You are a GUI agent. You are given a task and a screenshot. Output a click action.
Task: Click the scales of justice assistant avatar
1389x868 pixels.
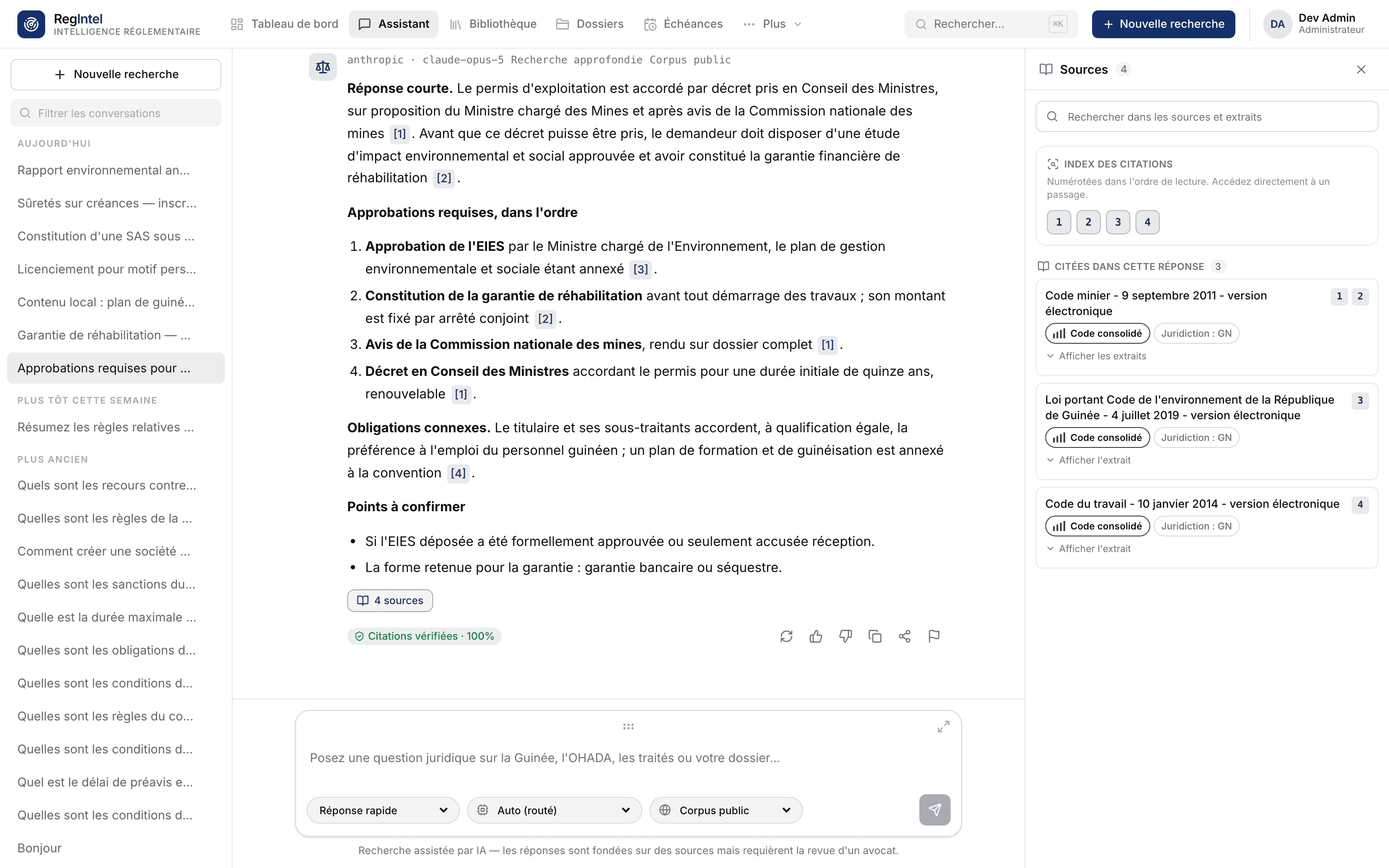tap(323, 67)
